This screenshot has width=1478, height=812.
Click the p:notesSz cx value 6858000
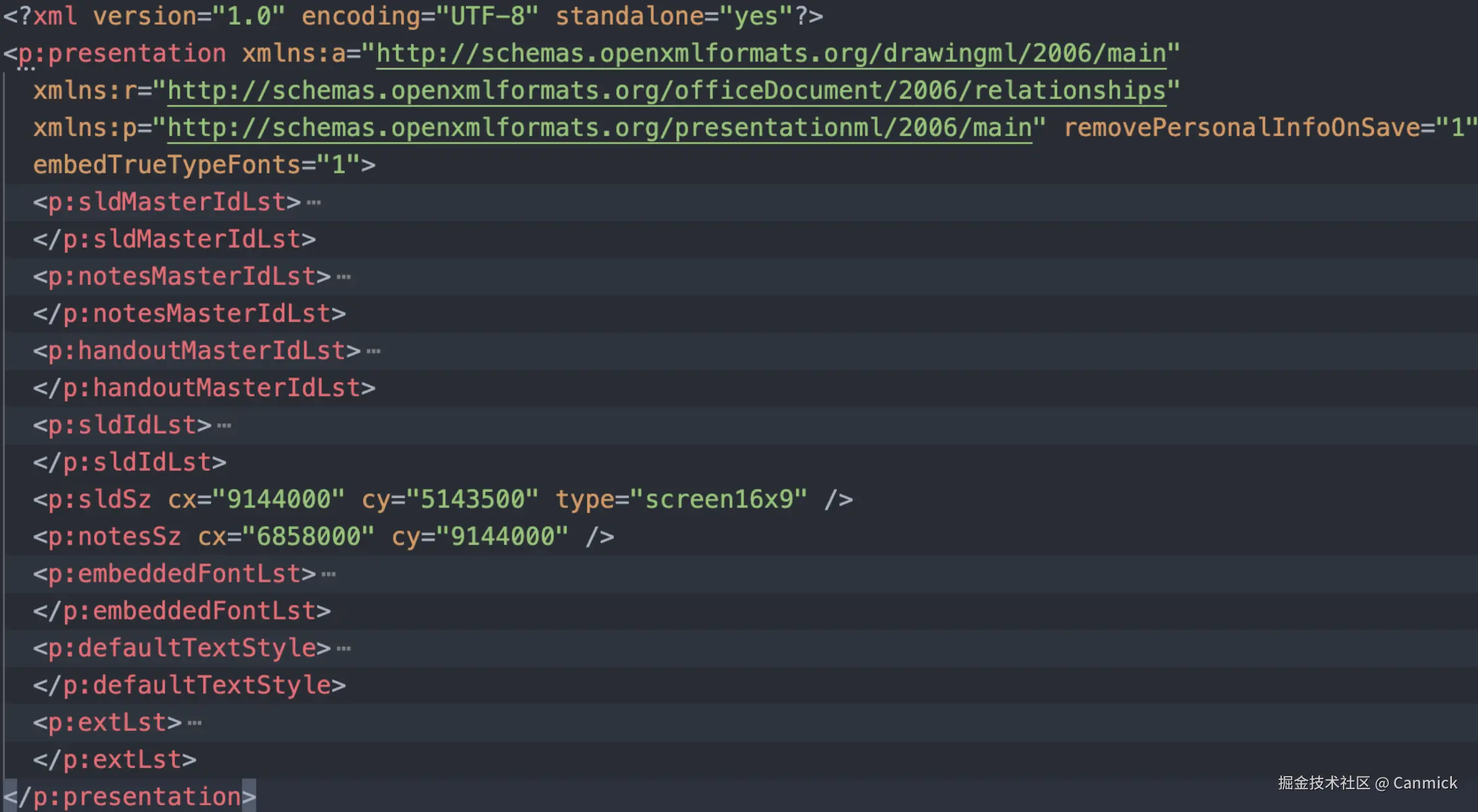pos(308,537)
